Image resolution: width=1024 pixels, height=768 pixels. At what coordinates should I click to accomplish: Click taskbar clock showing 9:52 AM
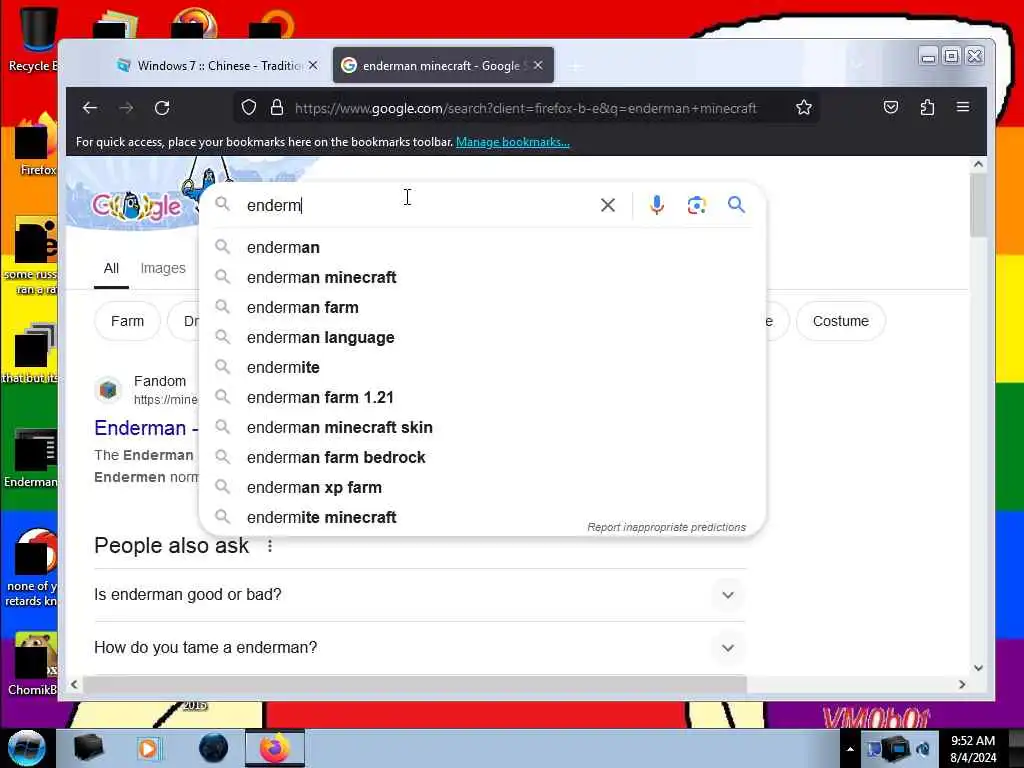click(x=973, y=749)
